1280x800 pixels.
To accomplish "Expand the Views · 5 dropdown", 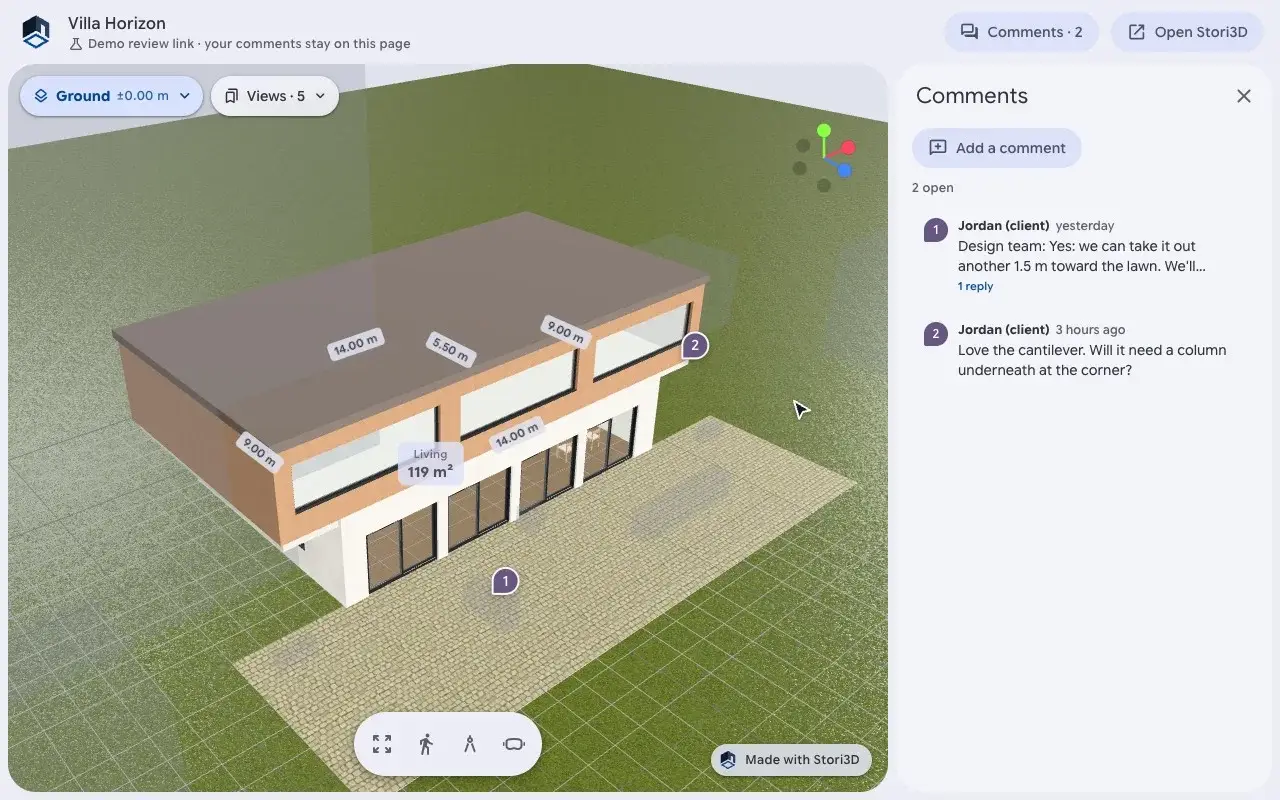I will pos(275,96).
